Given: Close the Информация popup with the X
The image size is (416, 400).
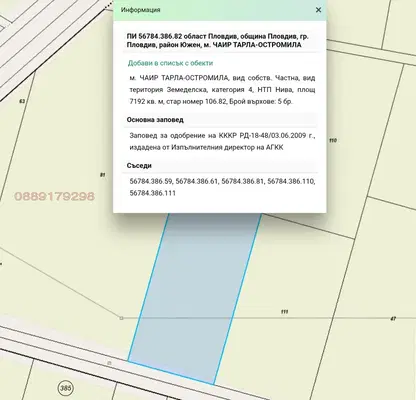Looking at the screenshot, I should pyautogui.click(x=318, y=10).
